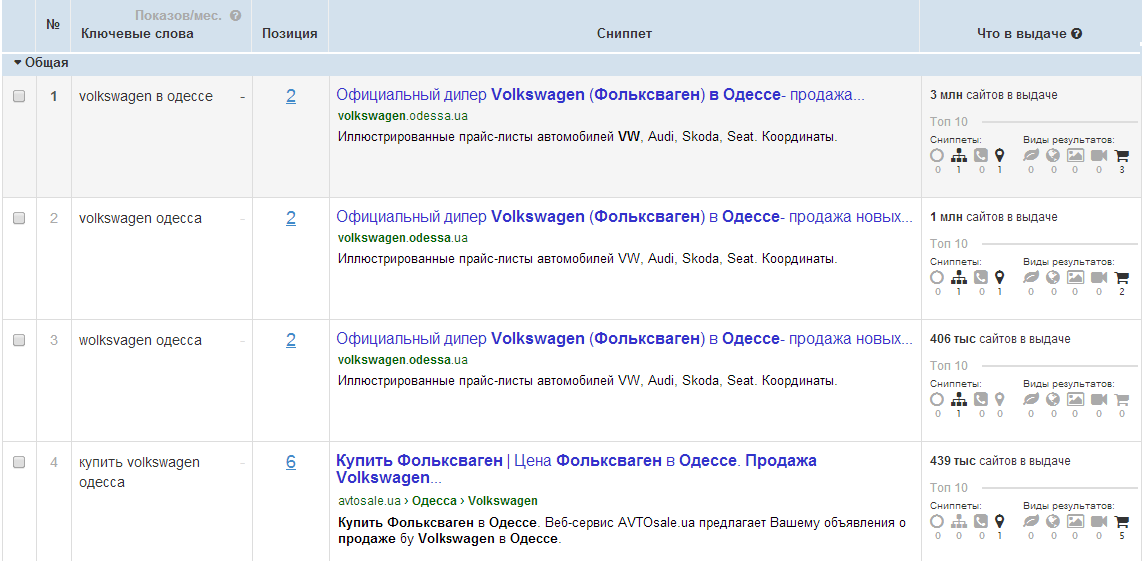The height and width of the screenshot is (561, 1147).
Task: Click the leaf icon in the 'volkswagen одесса' row
Action: [1031, 278]
